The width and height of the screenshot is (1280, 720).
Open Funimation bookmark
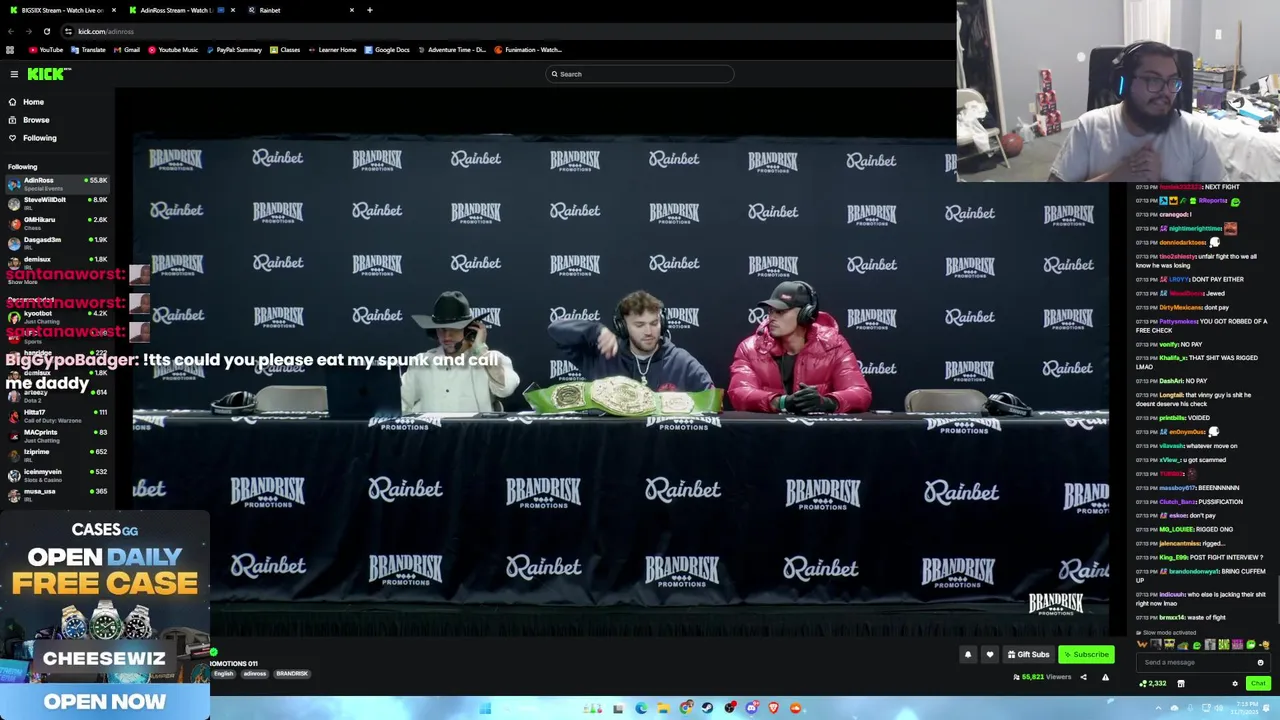click(x=528, y=50)
